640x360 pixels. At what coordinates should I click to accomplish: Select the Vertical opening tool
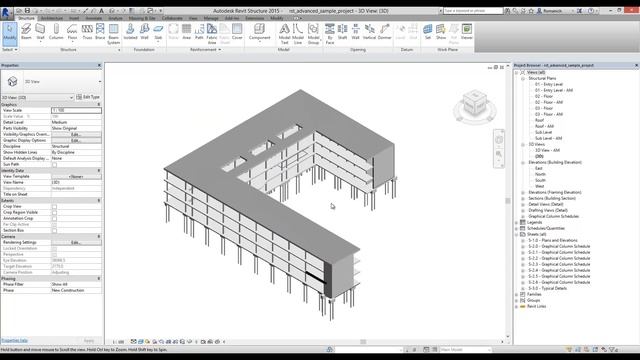(369, 32)
